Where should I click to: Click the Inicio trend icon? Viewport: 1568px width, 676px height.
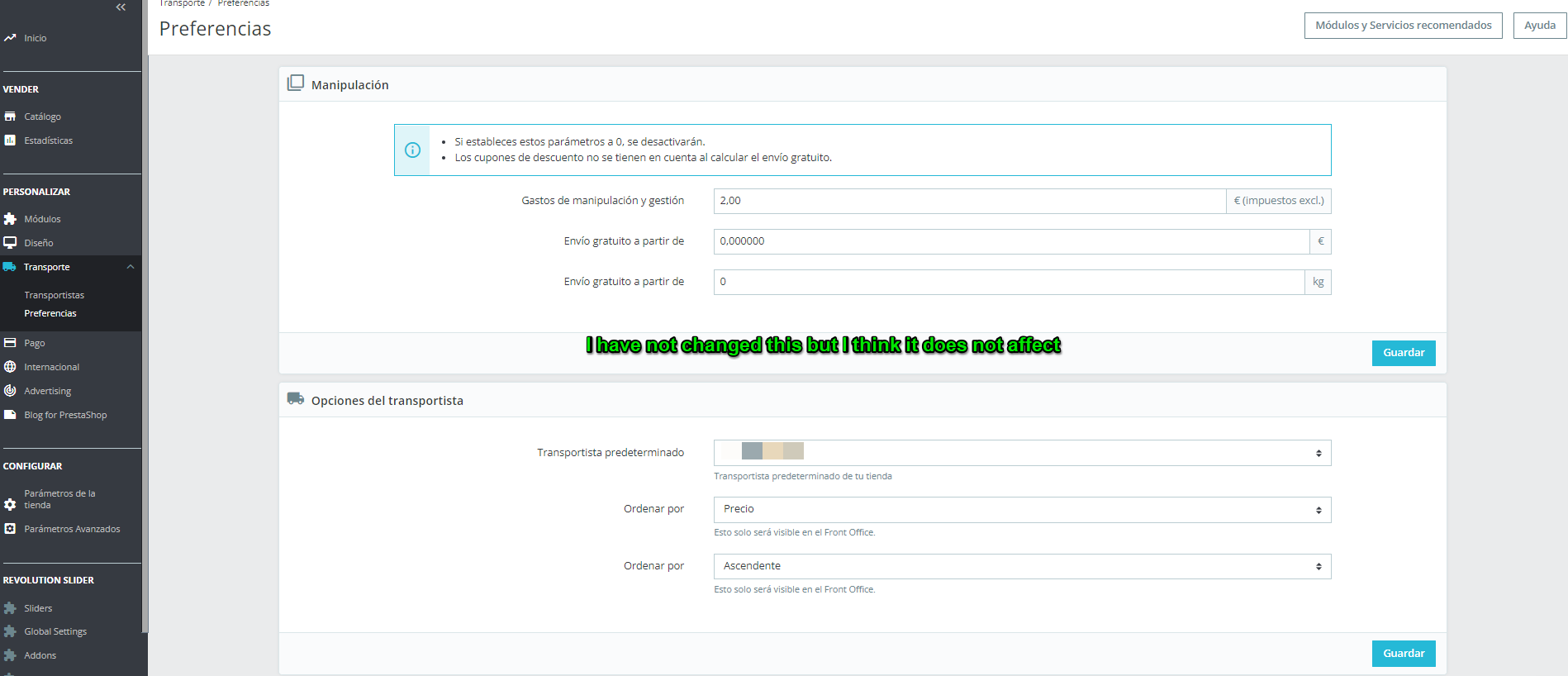click(x=10, y=38)
